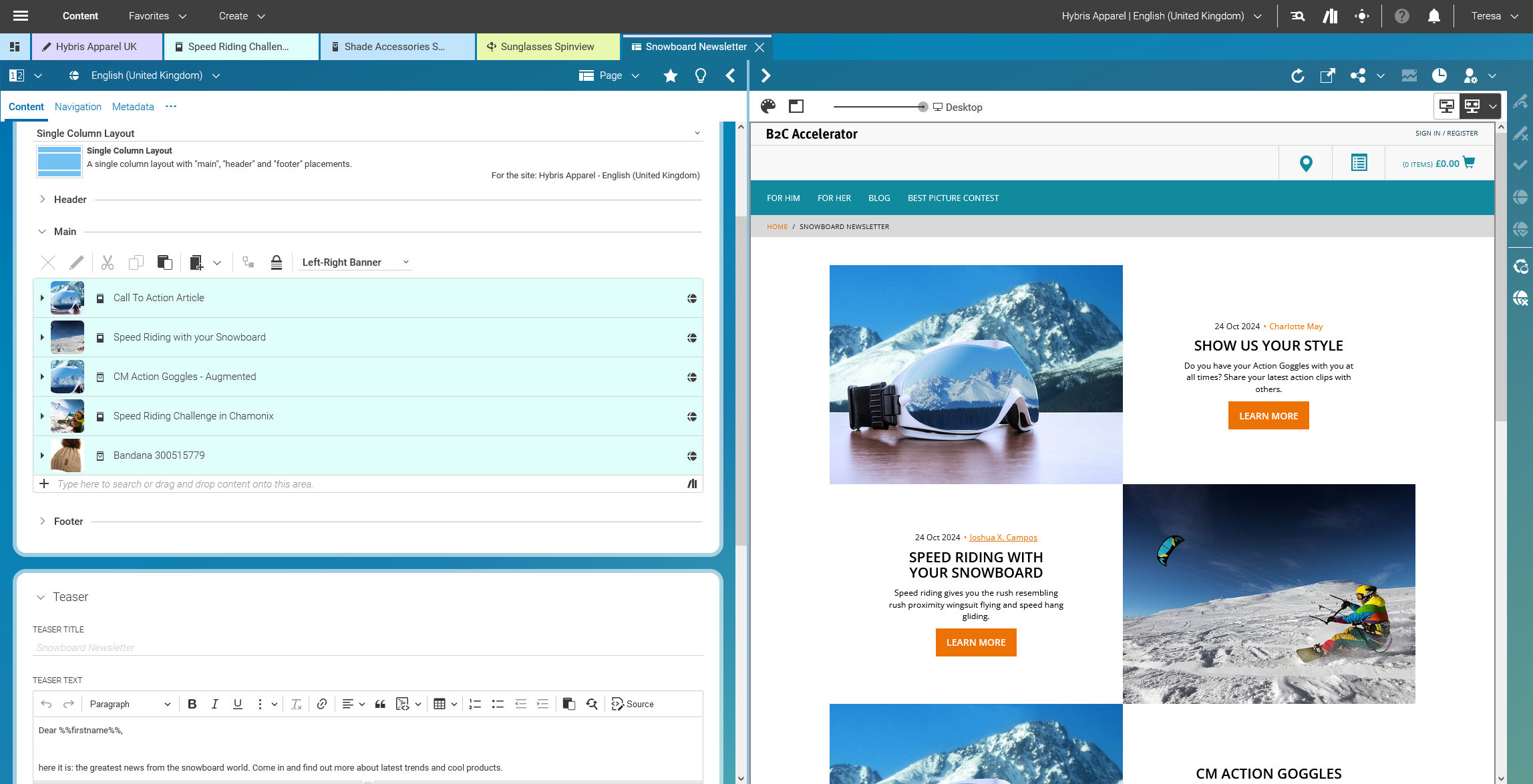Cut the selected item with the scissors icon
The height and width of the screenshot is (784, 1533).
[107, 262]
